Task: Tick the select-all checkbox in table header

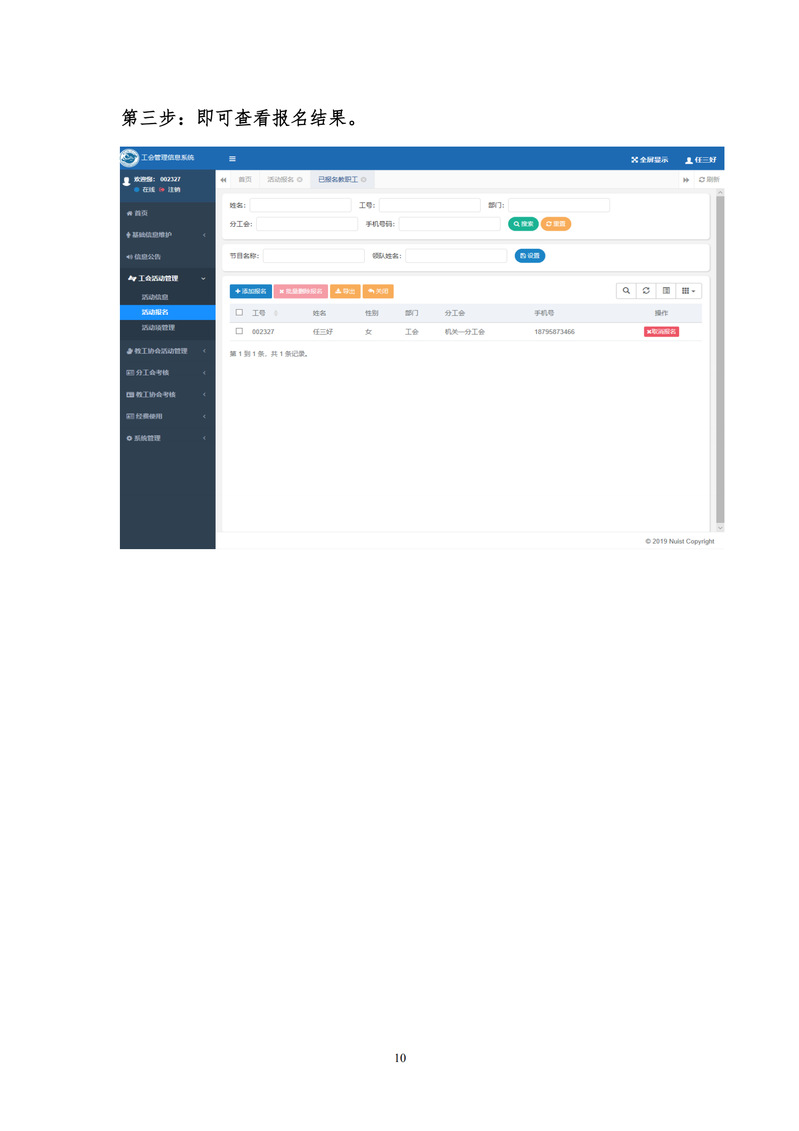Action: click(239, 313)
